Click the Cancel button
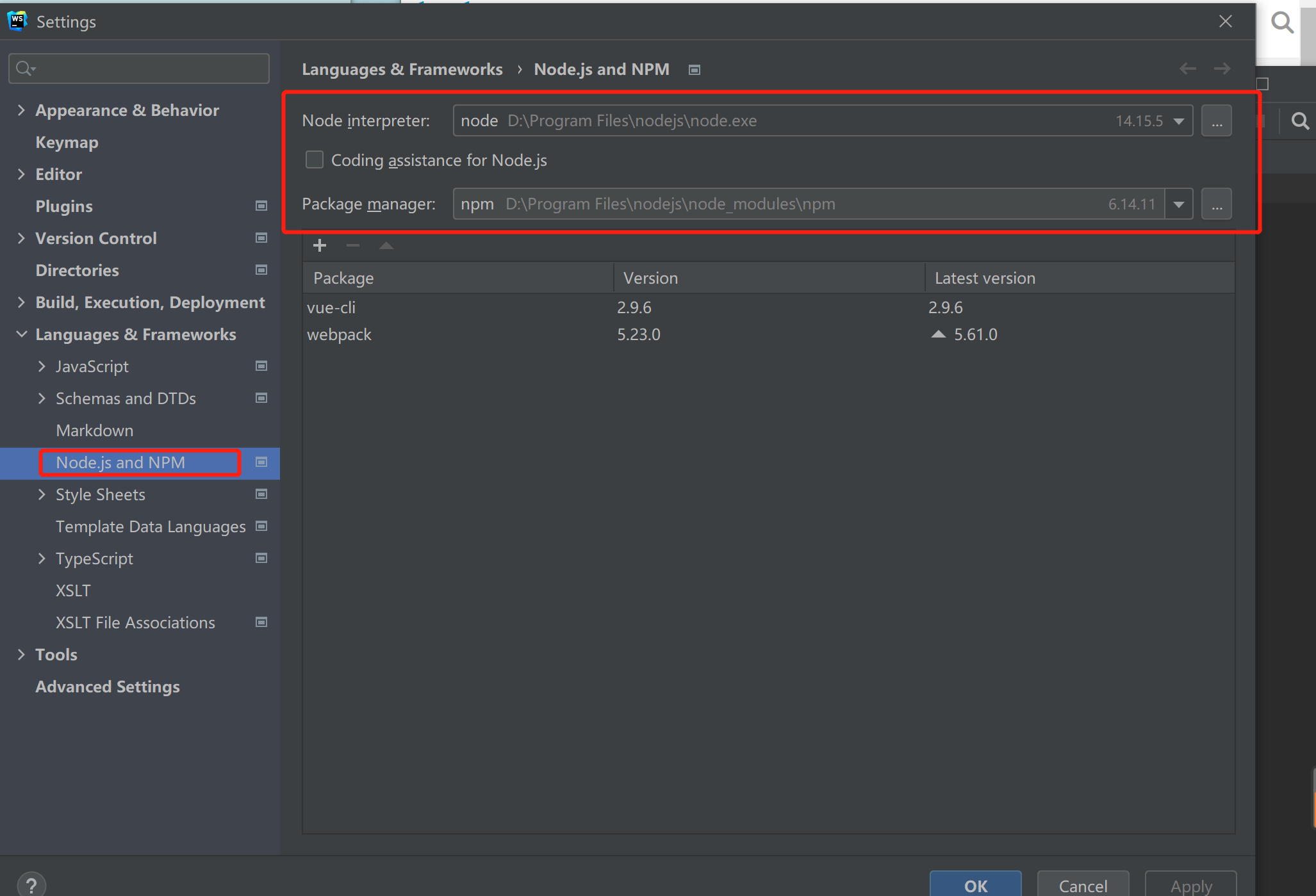 coord(1082,885)
